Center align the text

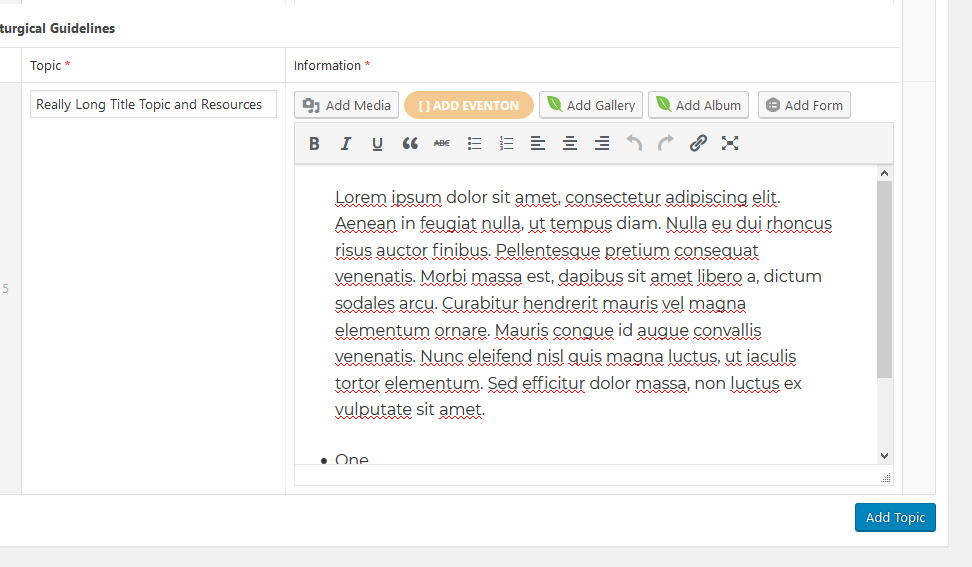pos(570,143)
